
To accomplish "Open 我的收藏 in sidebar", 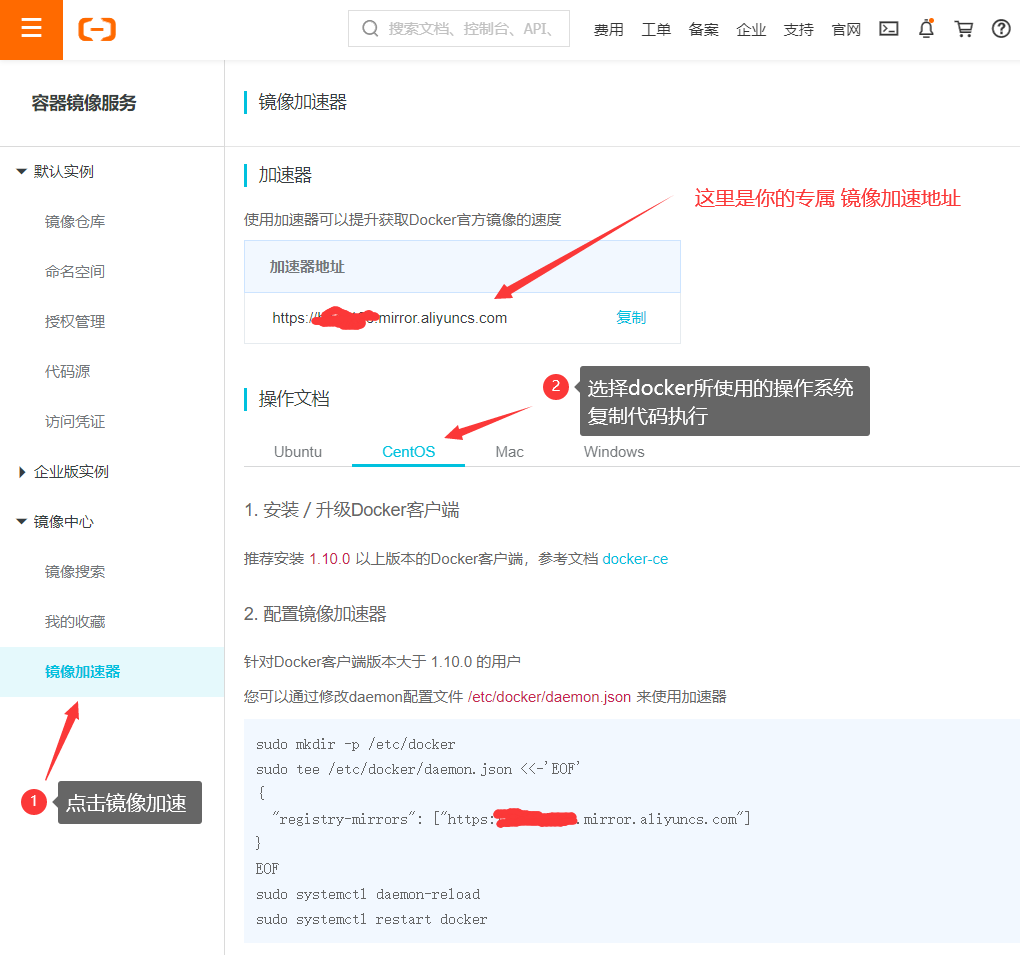I will (x=75, y=622).
